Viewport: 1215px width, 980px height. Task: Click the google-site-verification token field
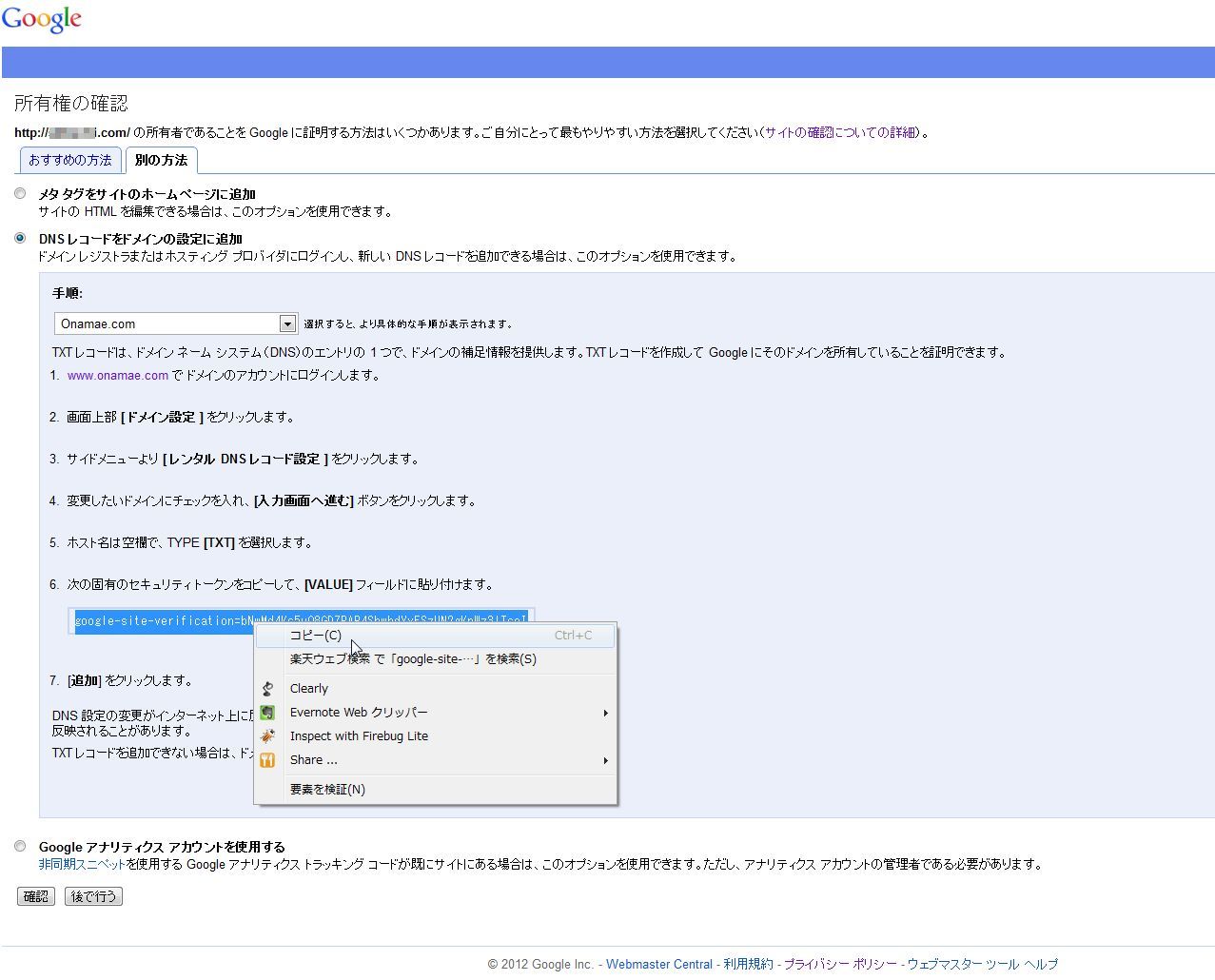coord(301,621)
